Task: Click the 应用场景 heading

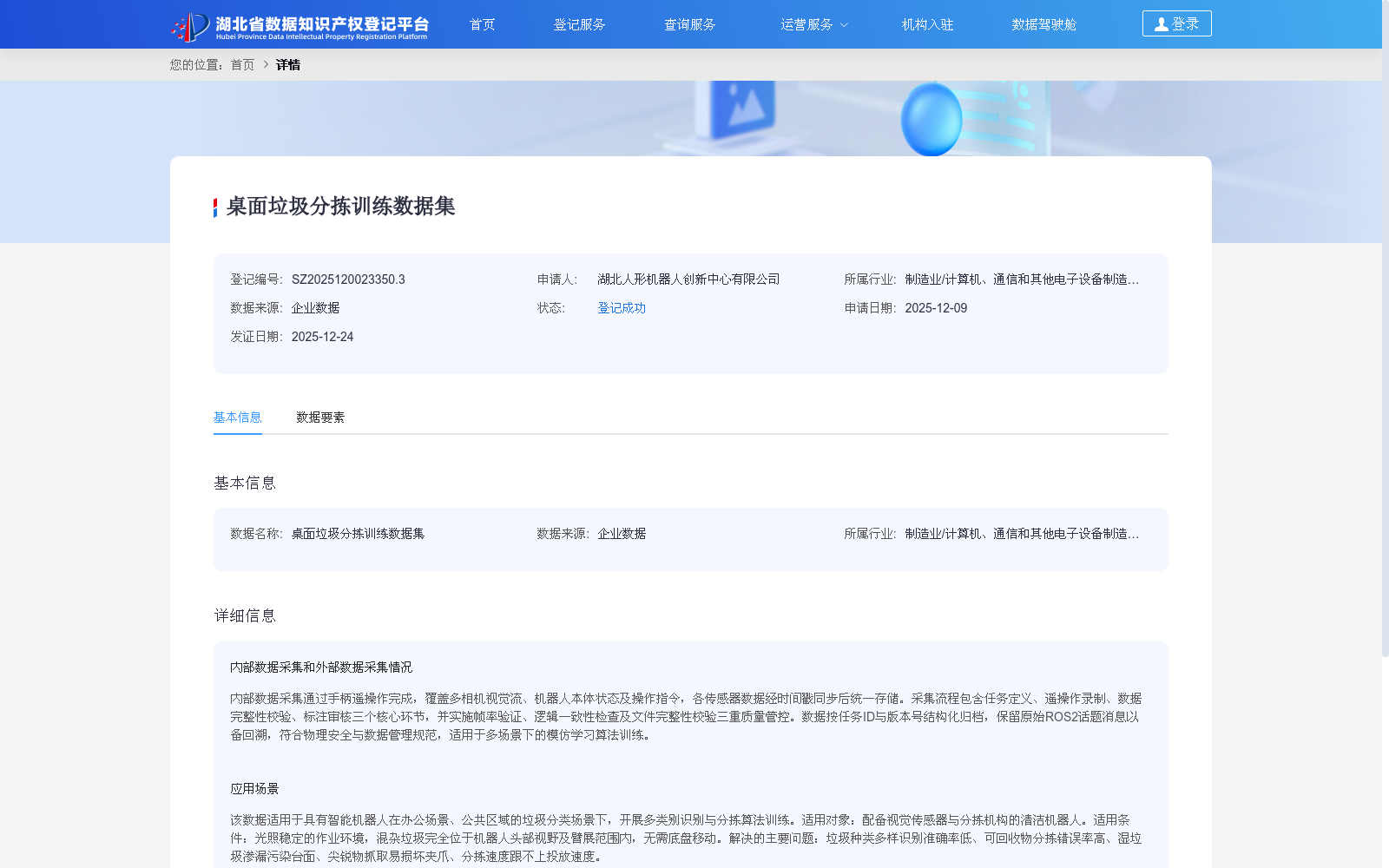Action: coord(254,789)
